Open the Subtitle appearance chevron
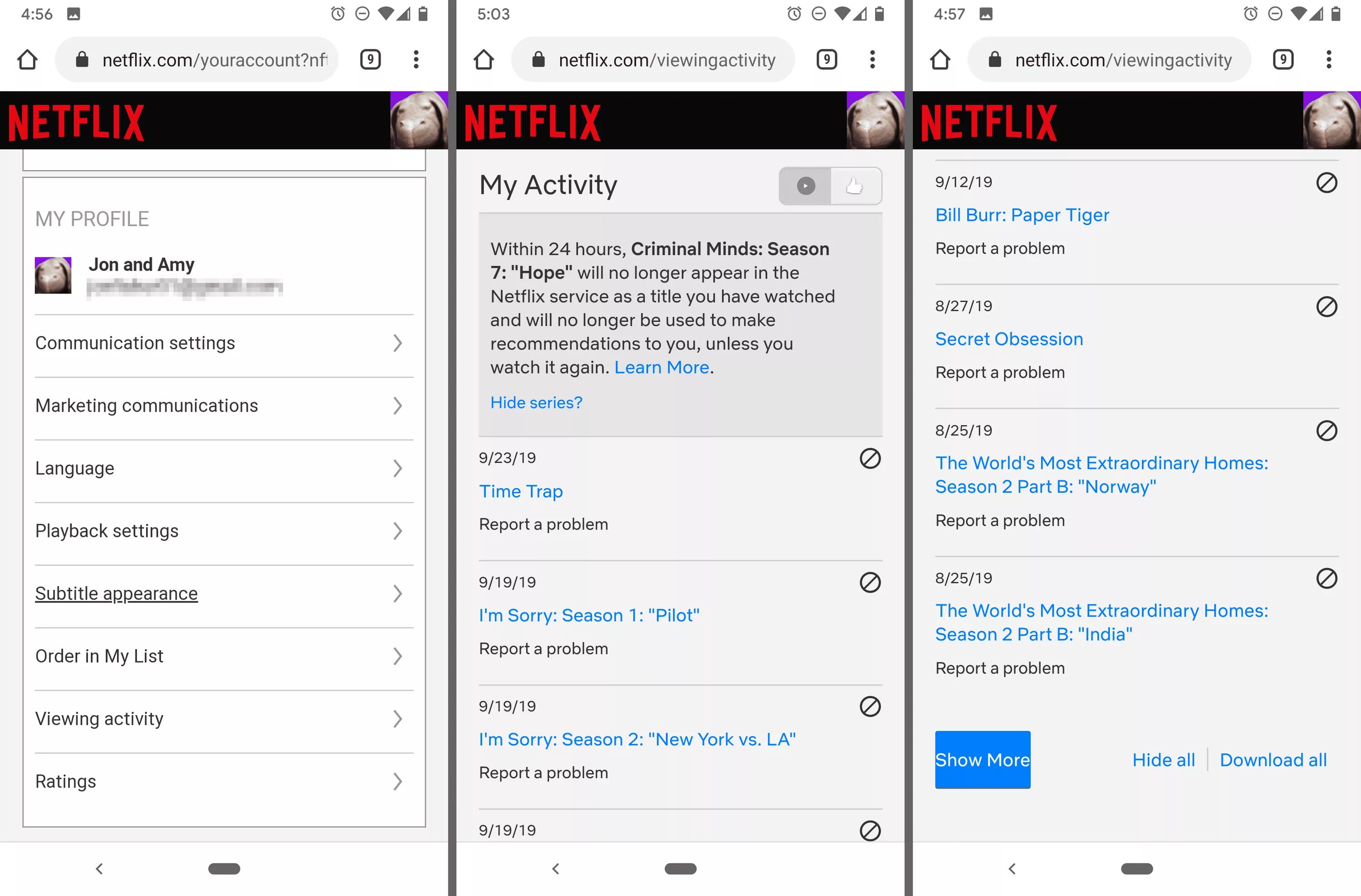 coord(397,594)
